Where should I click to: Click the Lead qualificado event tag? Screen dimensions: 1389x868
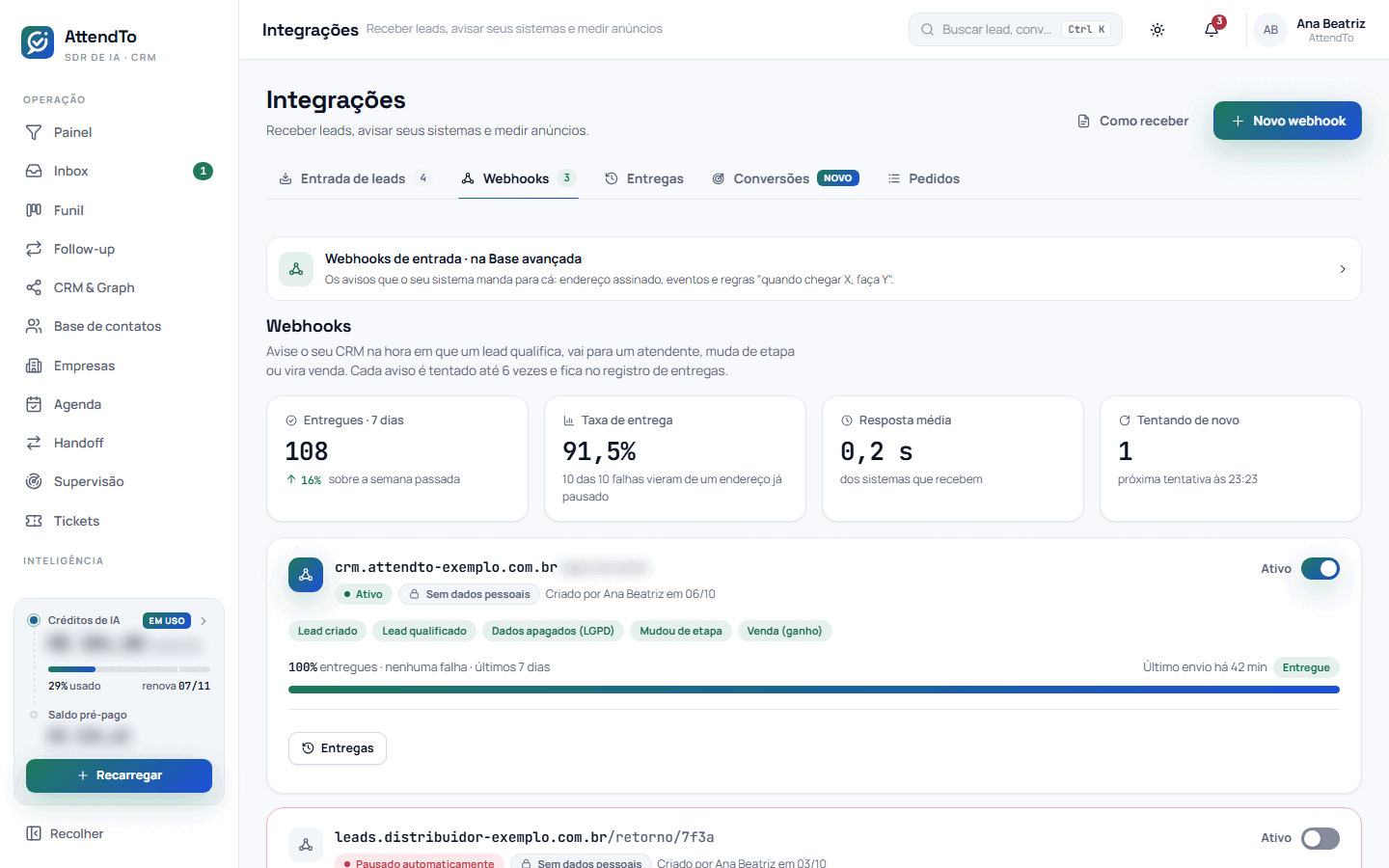pos(424,631)
